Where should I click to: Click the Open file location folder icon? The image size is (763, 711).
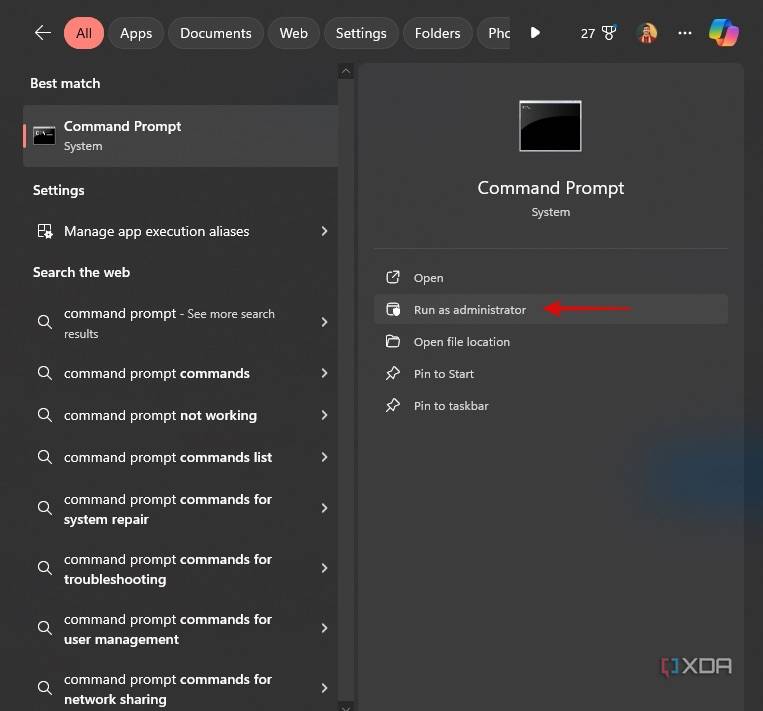point(393,342)
